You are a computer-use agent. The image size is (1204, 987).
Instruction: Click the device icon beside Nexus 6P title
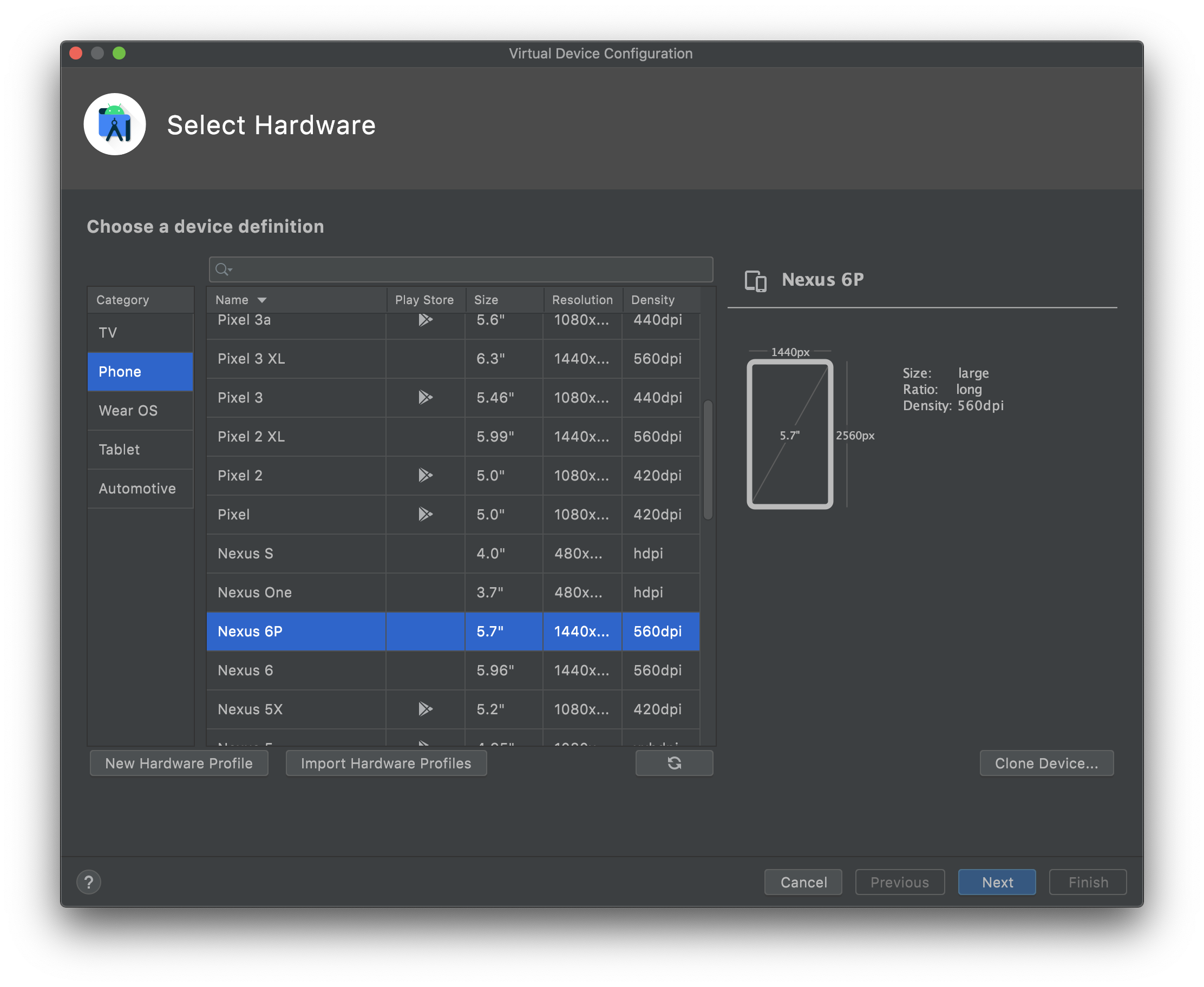[756, 281]
